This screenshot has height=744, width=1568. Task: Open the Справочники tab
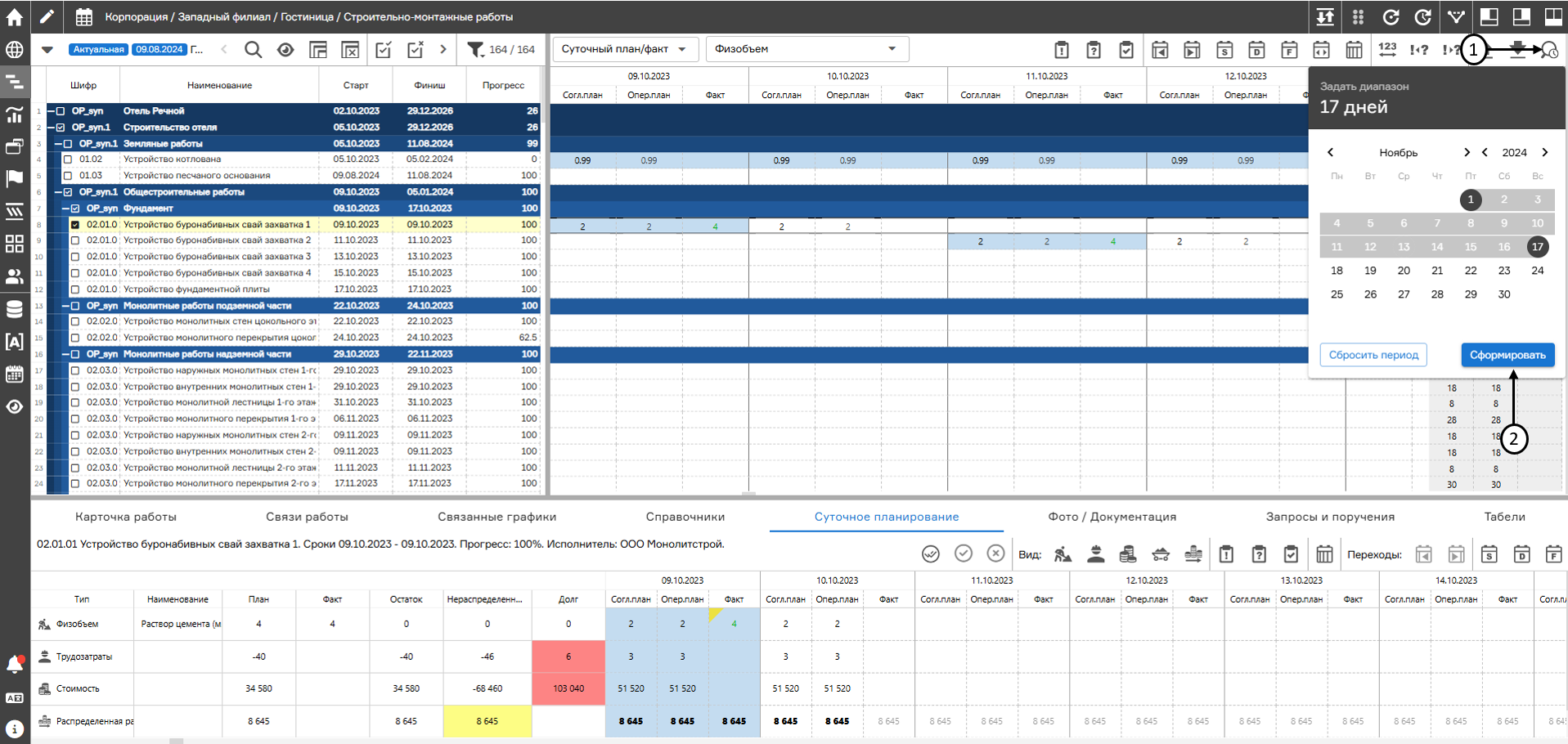685,517
